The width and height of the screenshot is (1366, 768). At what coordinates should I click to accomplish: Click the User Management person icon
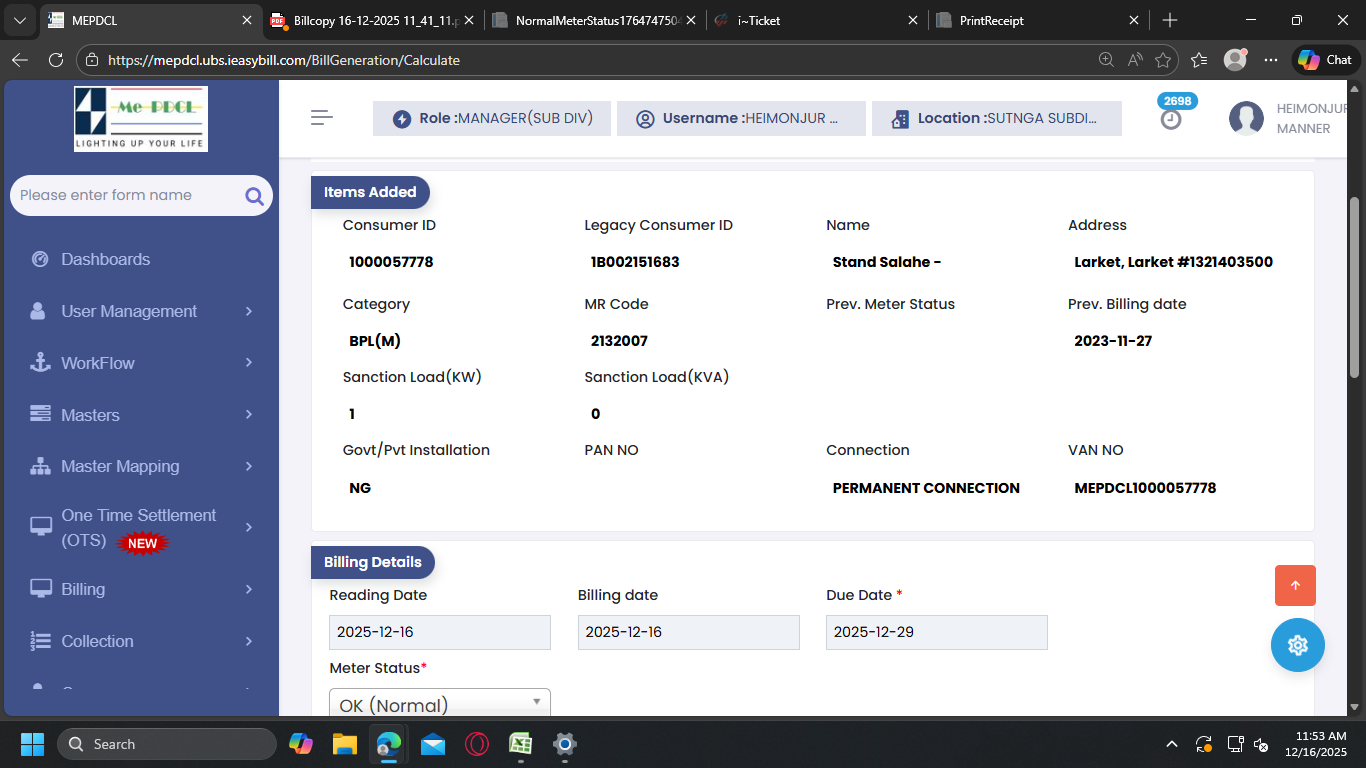38,311
